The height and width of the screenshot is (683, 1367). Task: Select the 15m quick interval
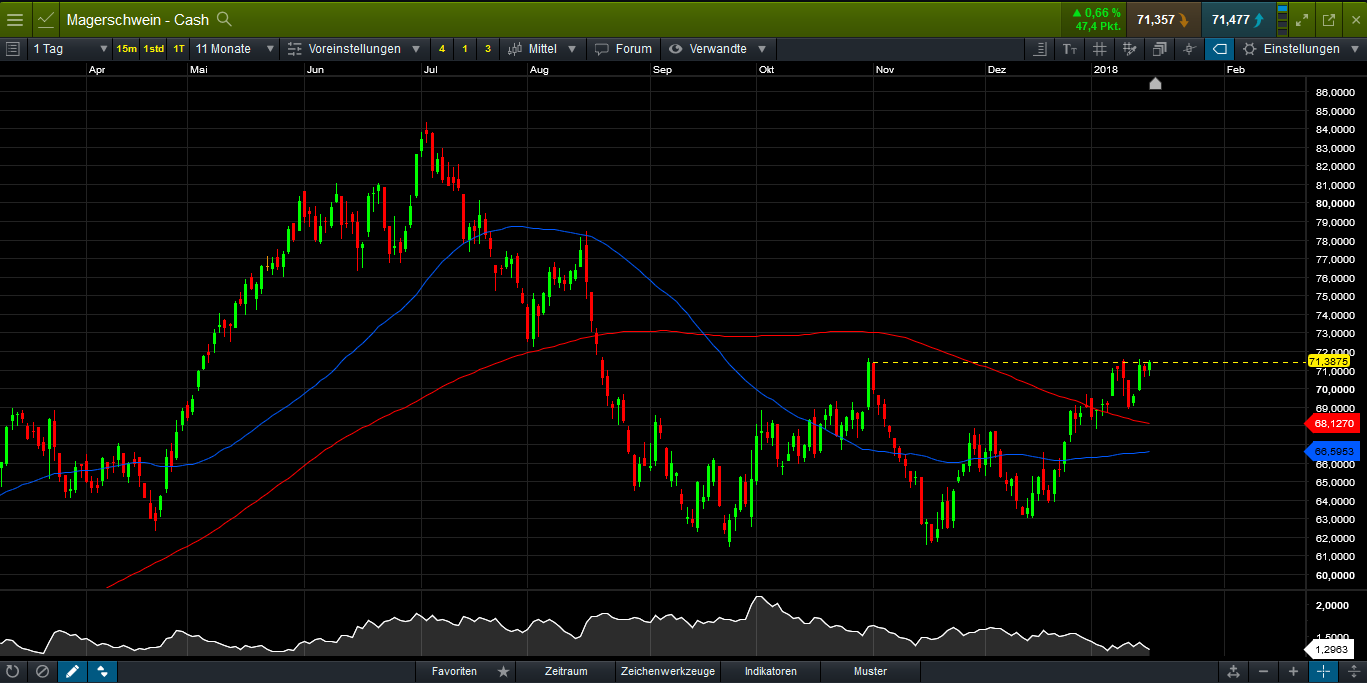(126, 49)
